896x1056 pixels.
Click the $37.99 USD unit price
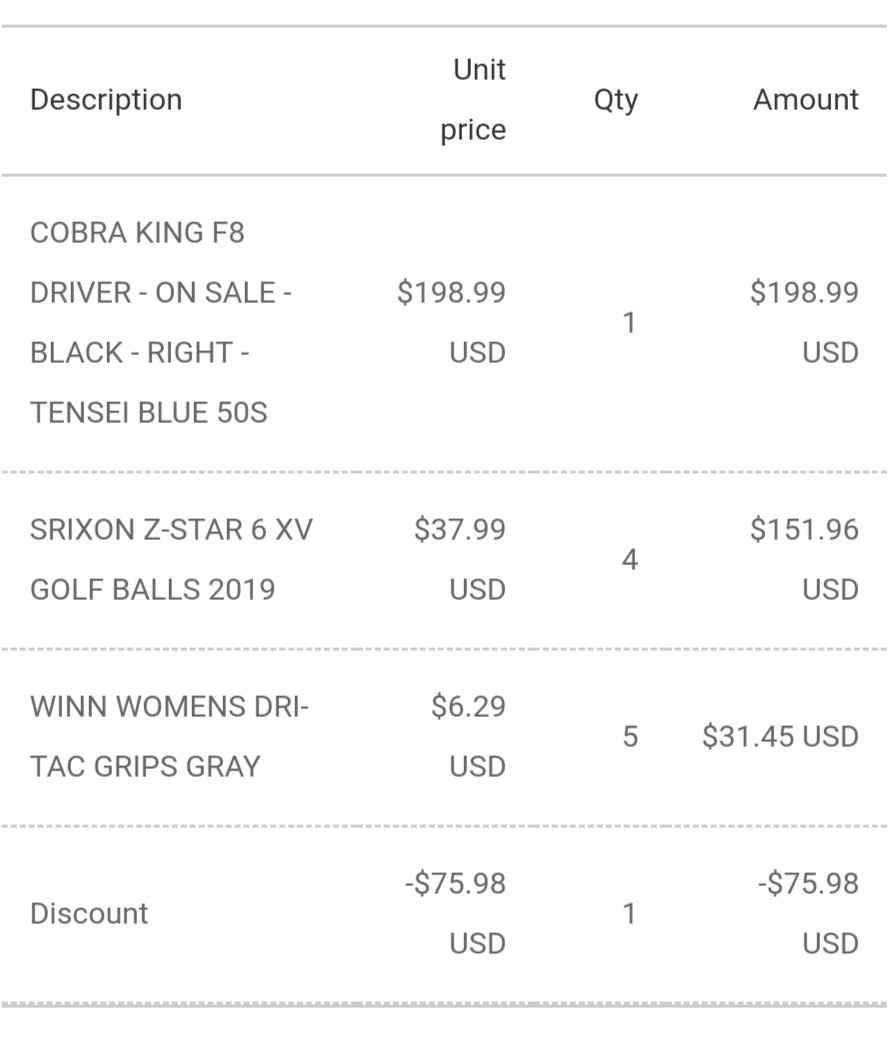461,559
